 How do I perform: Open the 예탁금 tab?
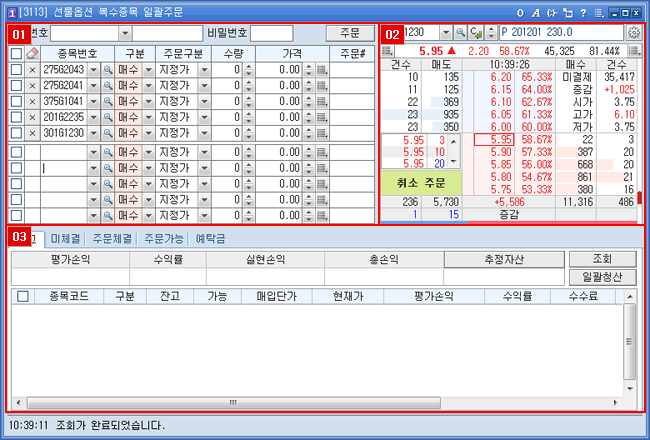pyautogui.click(x=210, y=239)
